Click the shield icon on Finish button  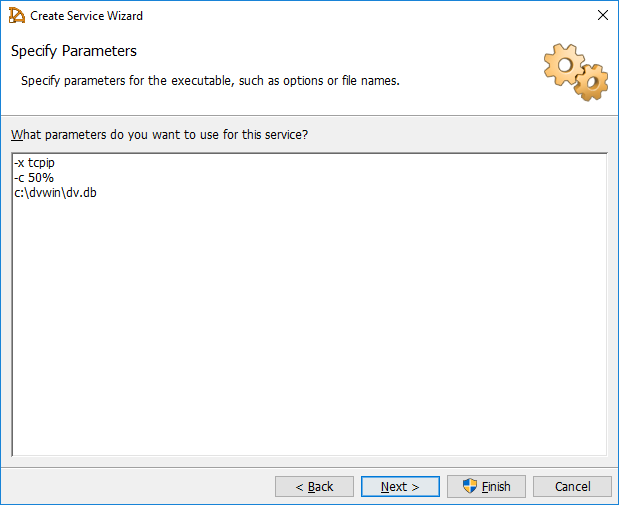pos(469,486)
